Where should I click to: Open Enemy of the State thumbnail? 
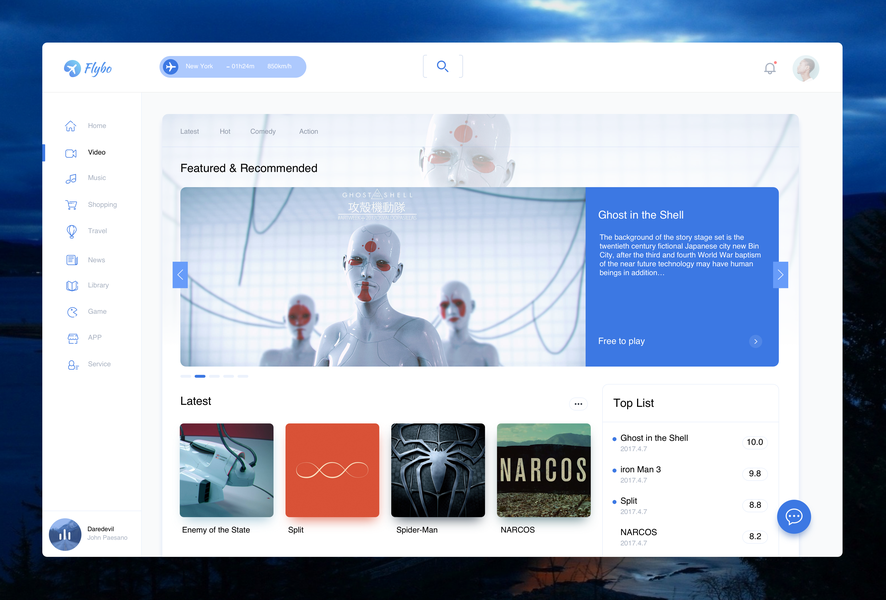227,470
